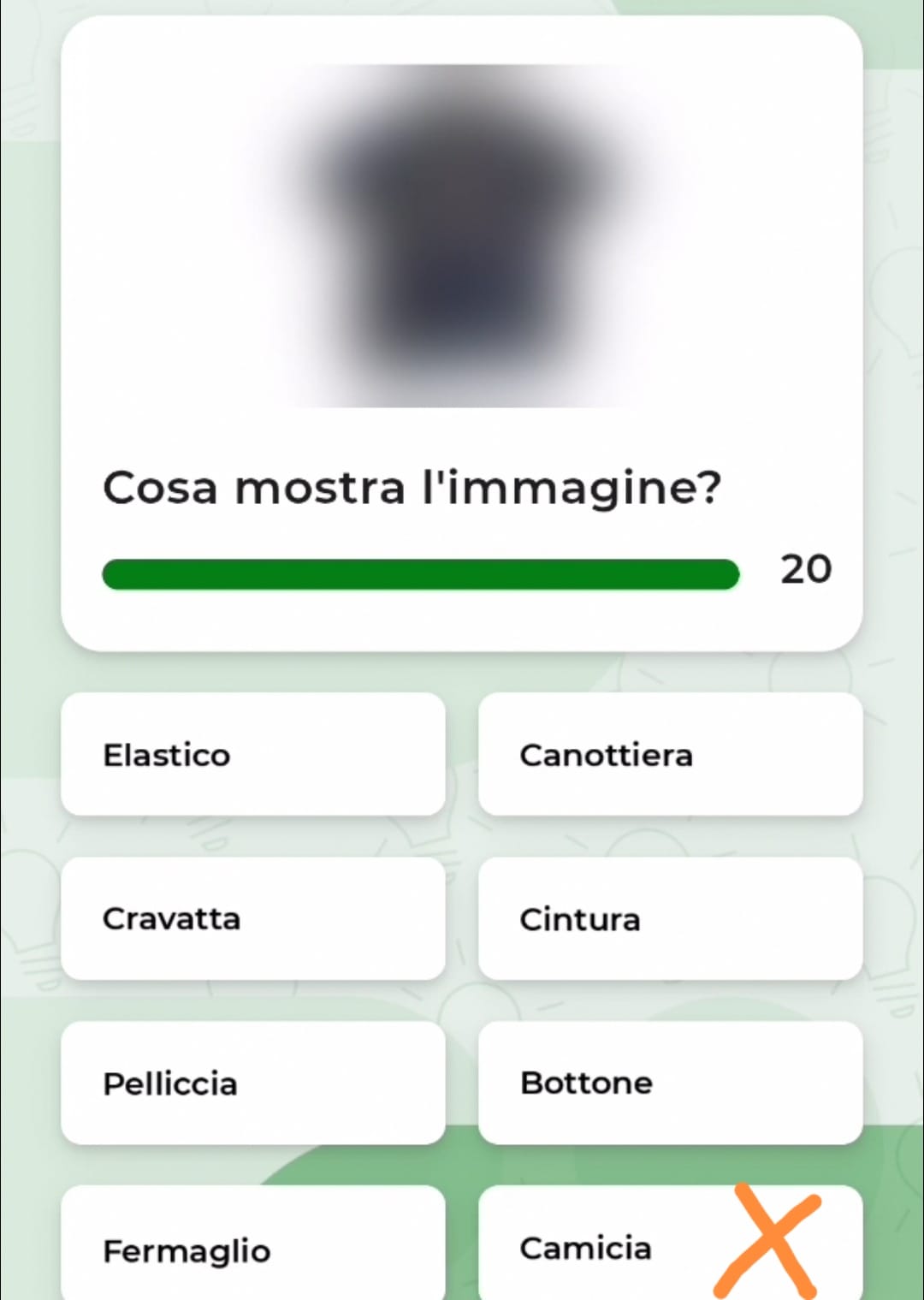Choose the Italian answer meaning 'elastic band'
Image resolution: width=924 pixels, height=1300 pixels.
(252, 754)
